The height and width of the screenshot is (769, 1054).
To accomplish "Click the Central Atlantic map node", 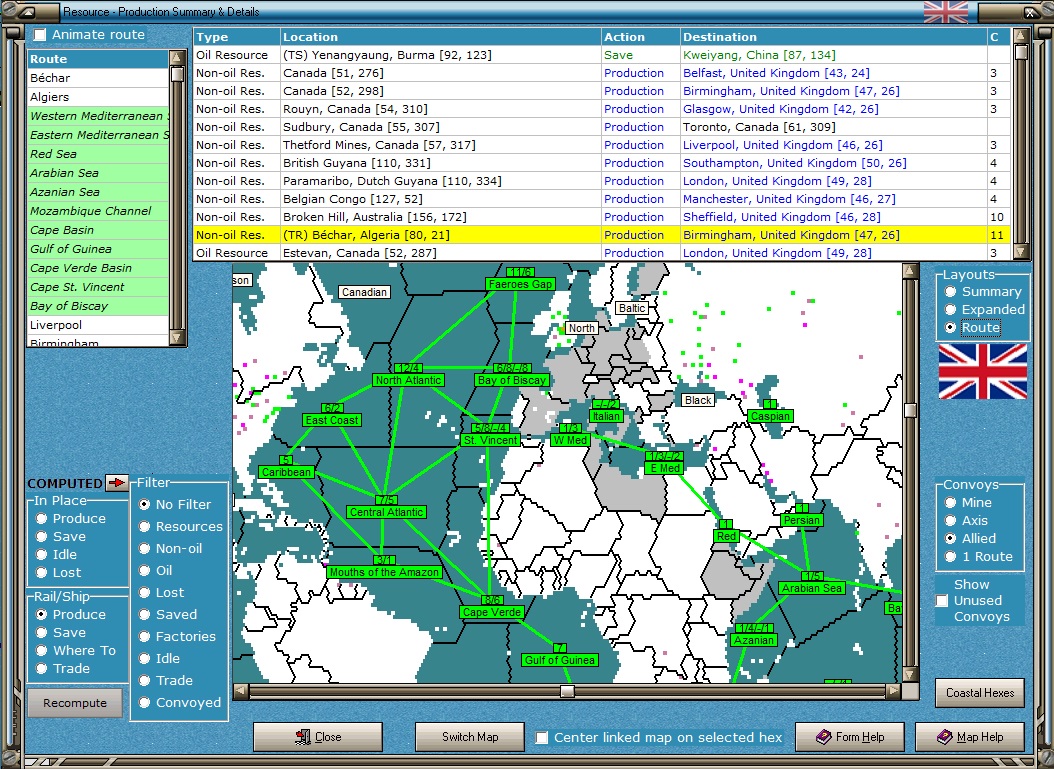I will click(x=386, y=512).
